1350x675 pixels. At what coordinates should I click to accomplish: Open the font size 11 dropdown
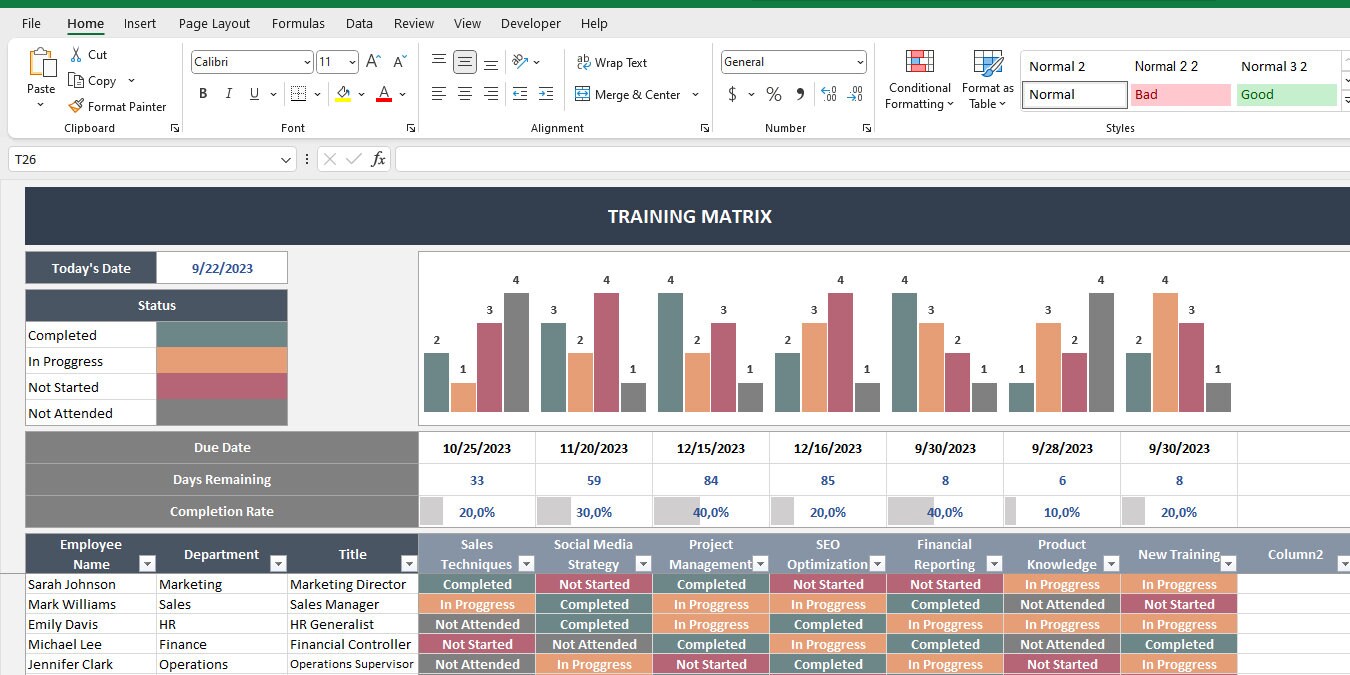[x=351, y=62]
